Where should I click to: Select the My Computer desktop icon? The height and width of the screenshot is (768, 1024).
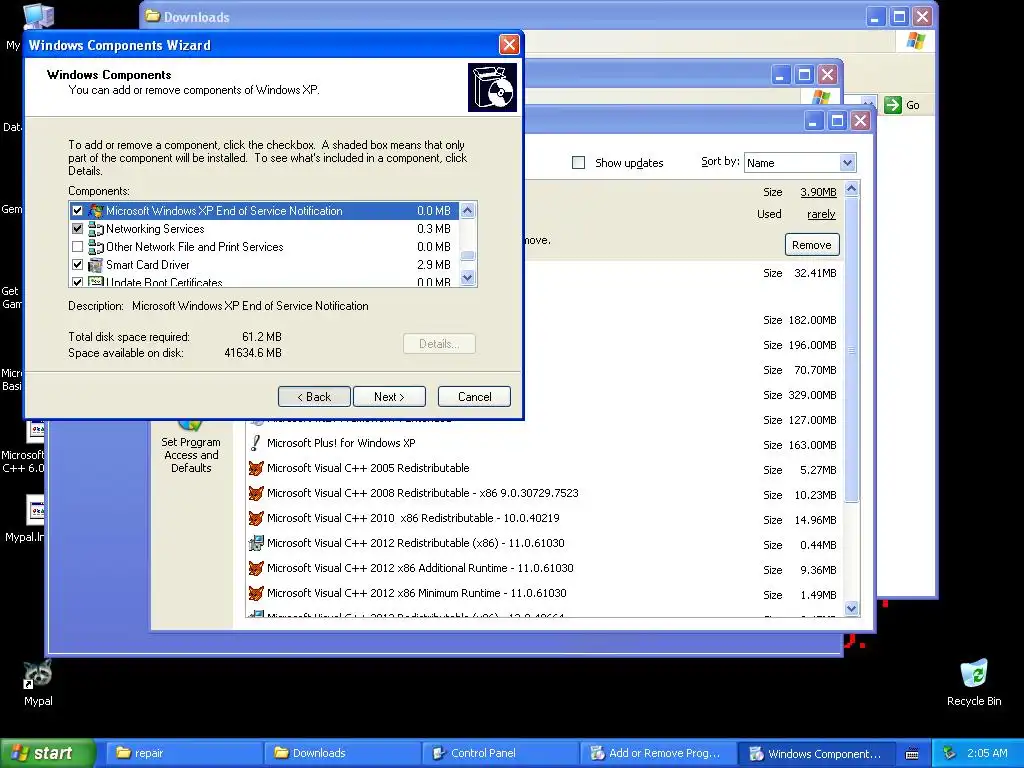[x=38, y=16]
